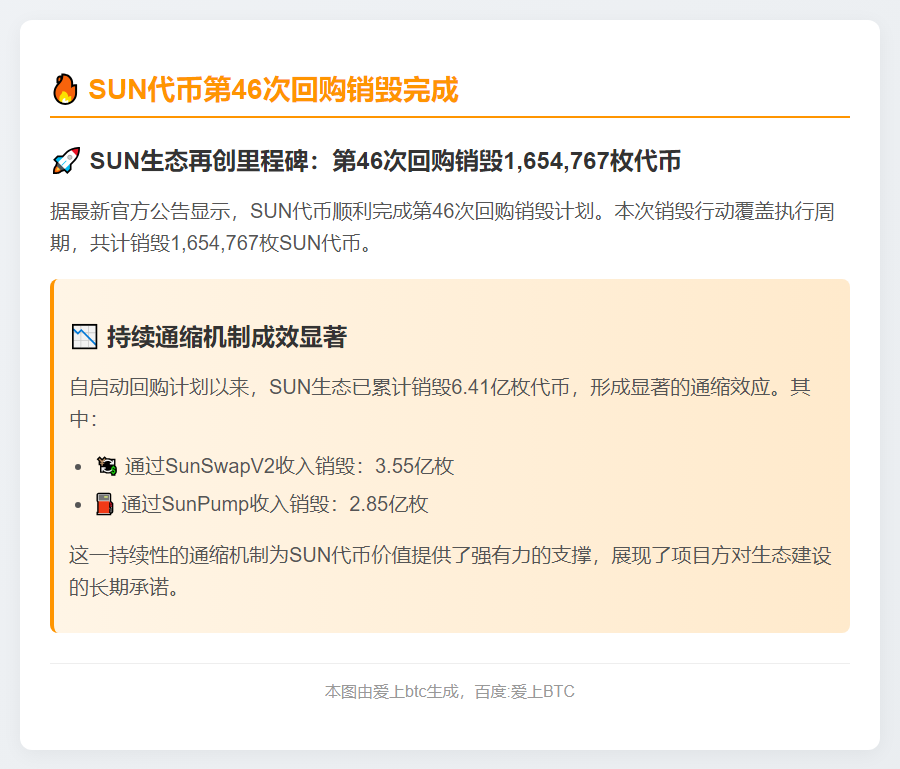Click the bullet dot of the SunPump item
This screenshot has height=769, width=900.
79,505
